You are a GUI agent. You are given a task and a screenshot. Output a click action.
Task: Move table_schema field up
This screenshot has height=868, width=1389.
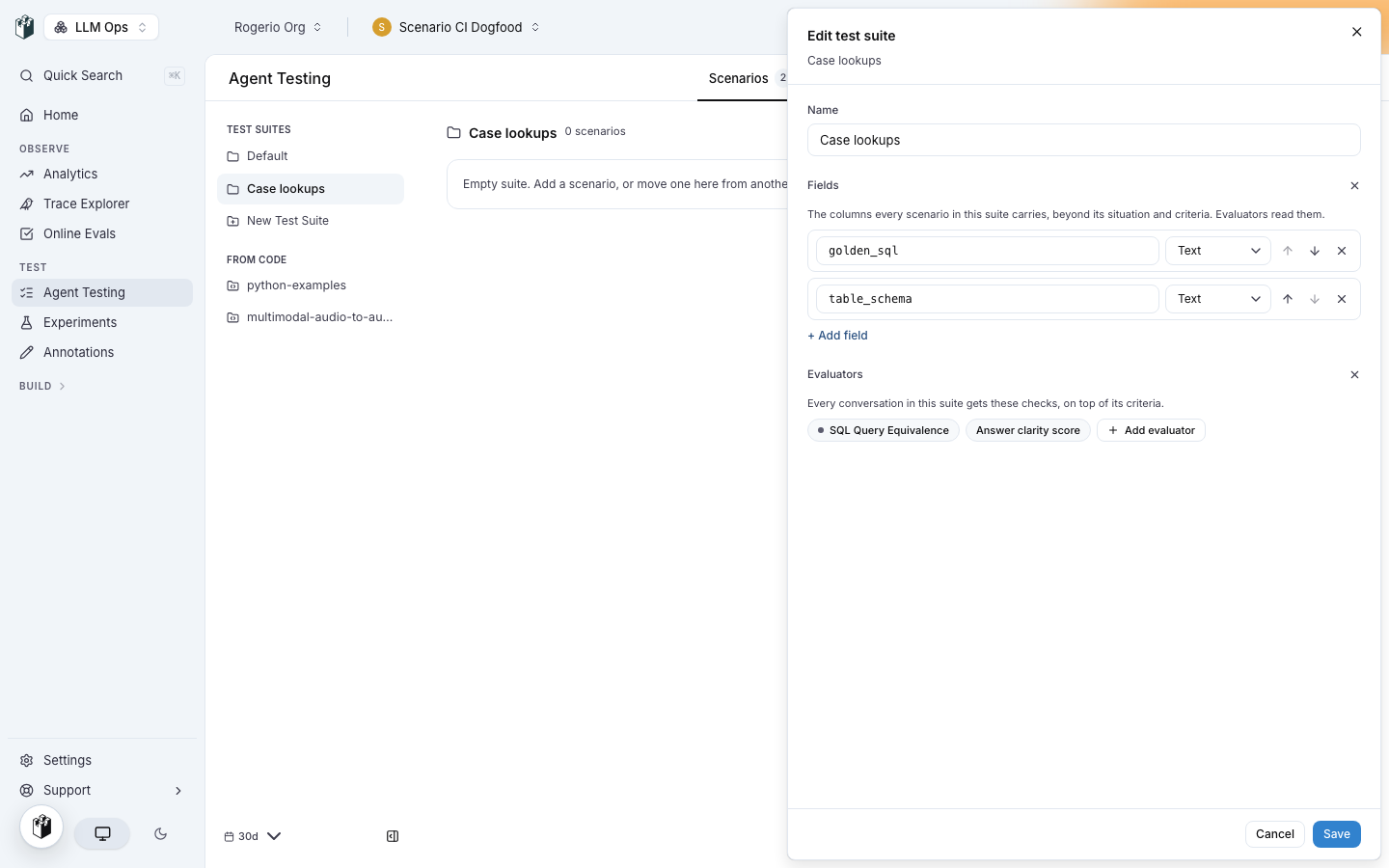(1287, 299)
